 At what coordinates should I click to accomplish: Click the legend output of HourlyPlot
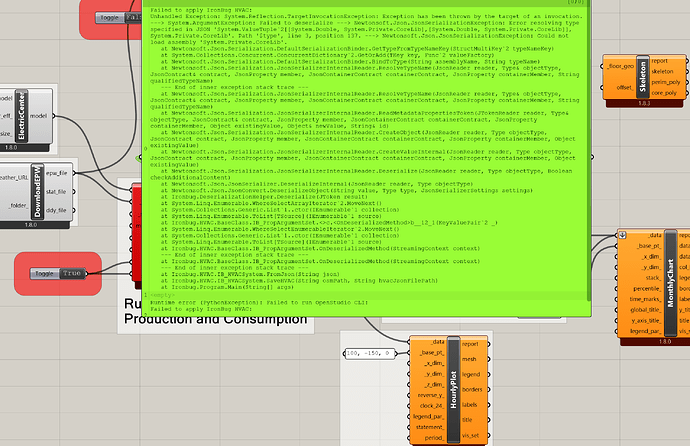tap(471, 374)
